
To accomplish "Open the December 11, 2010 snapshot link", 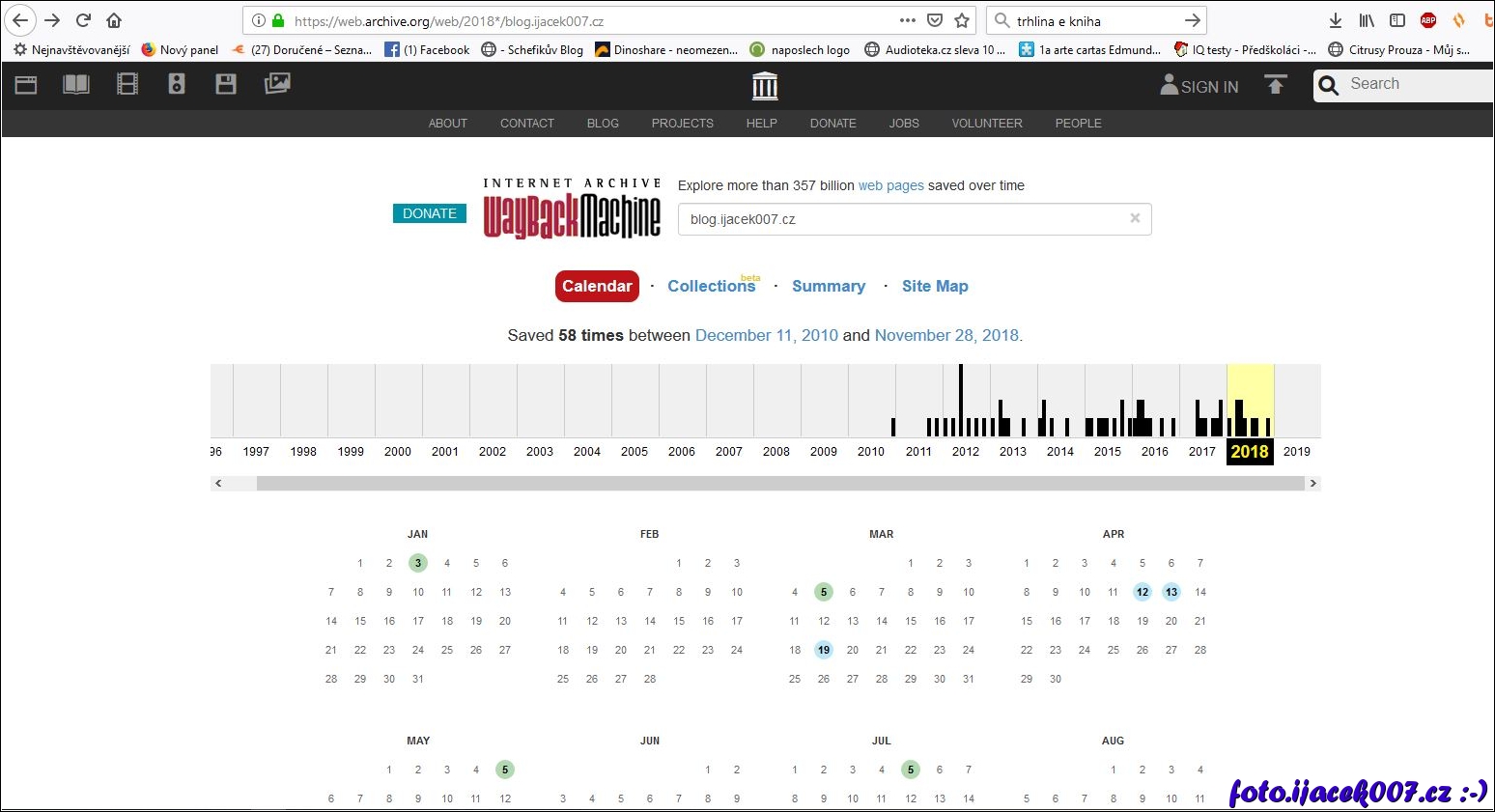I will 766,335.
